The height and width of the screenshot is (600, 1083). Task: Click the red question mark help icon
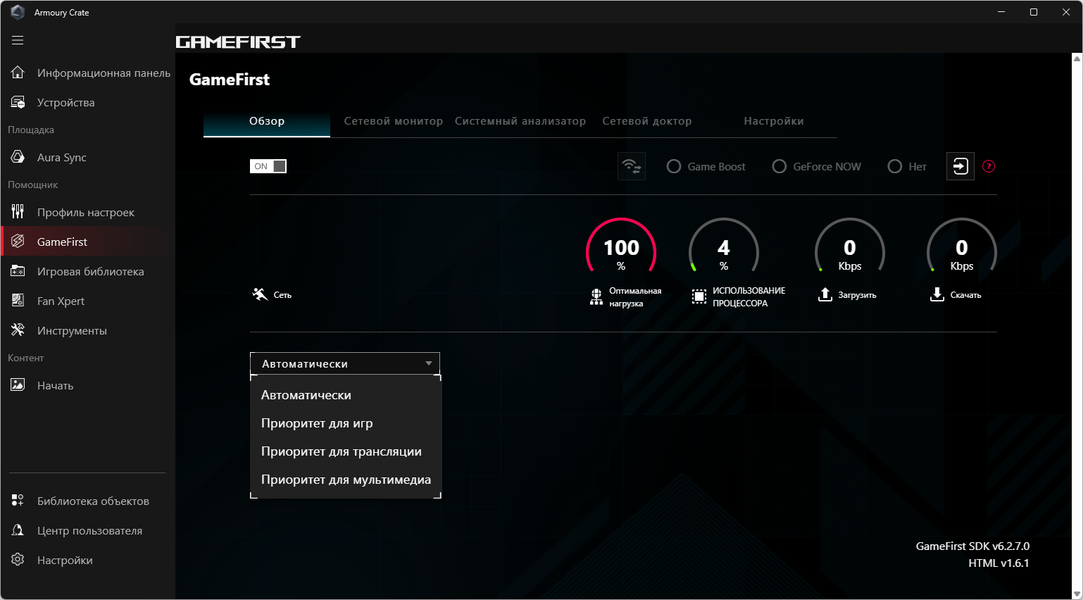pyautogui.click(x=988, y=166)
